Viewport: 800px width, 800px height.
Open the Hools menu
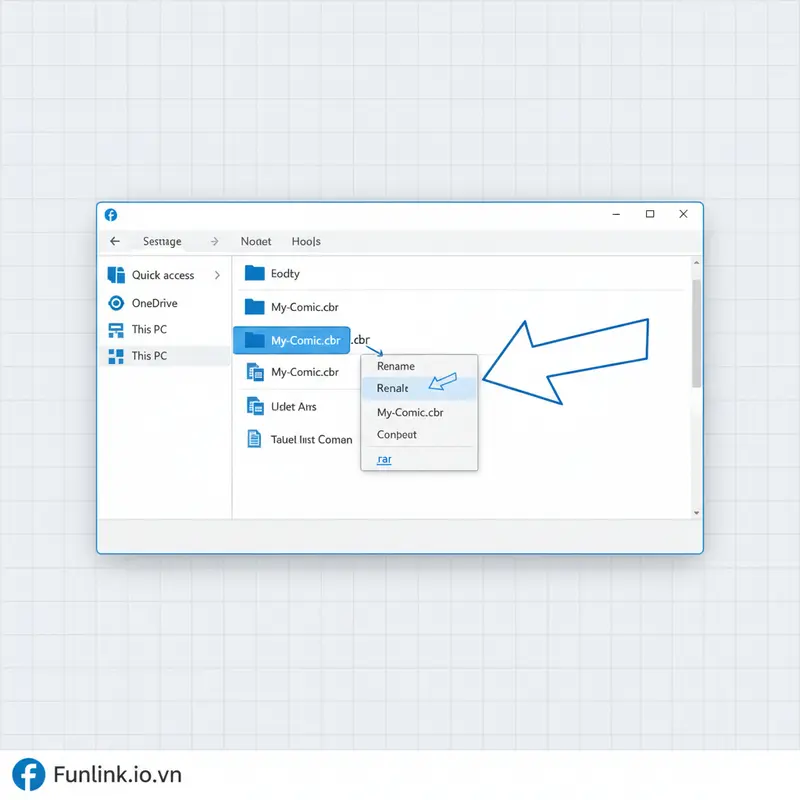[306, 241]
